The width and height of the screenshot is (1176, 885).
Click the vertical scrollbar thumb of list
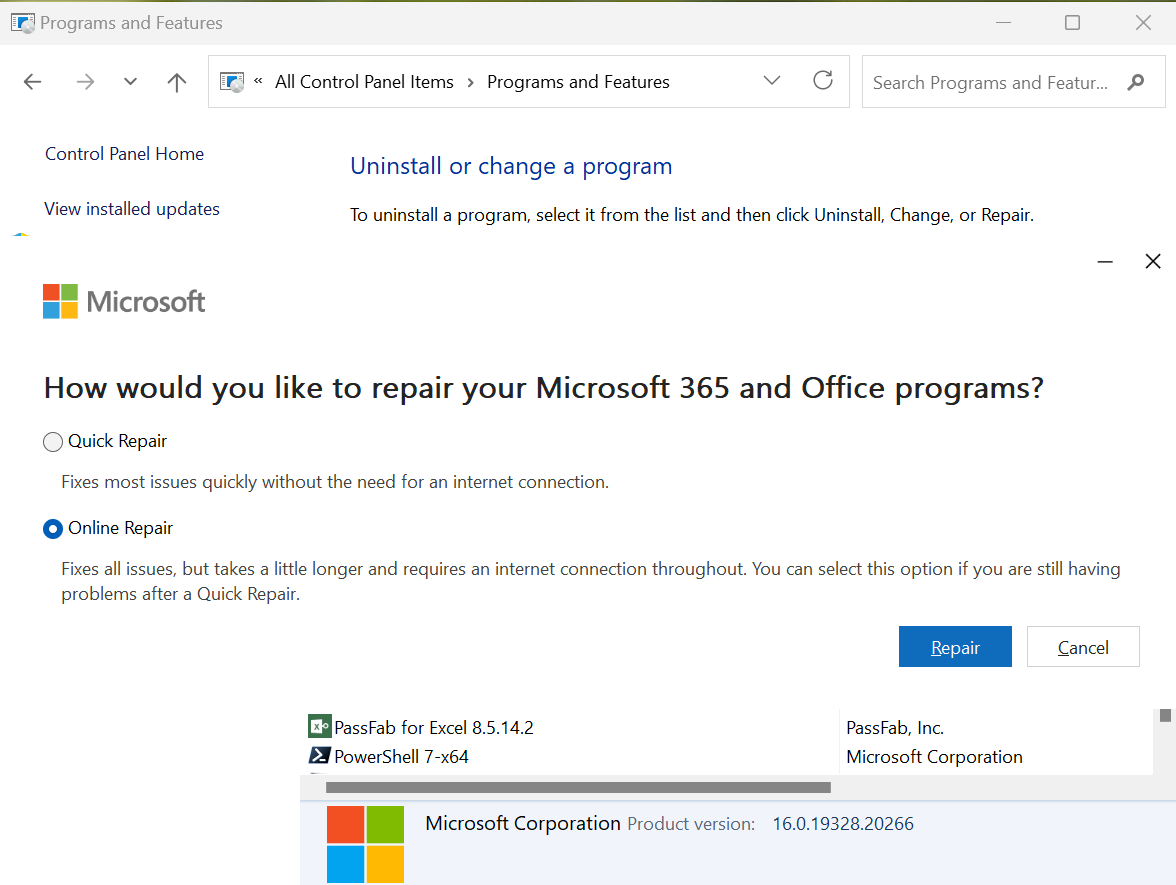[x=1165, y=716]
